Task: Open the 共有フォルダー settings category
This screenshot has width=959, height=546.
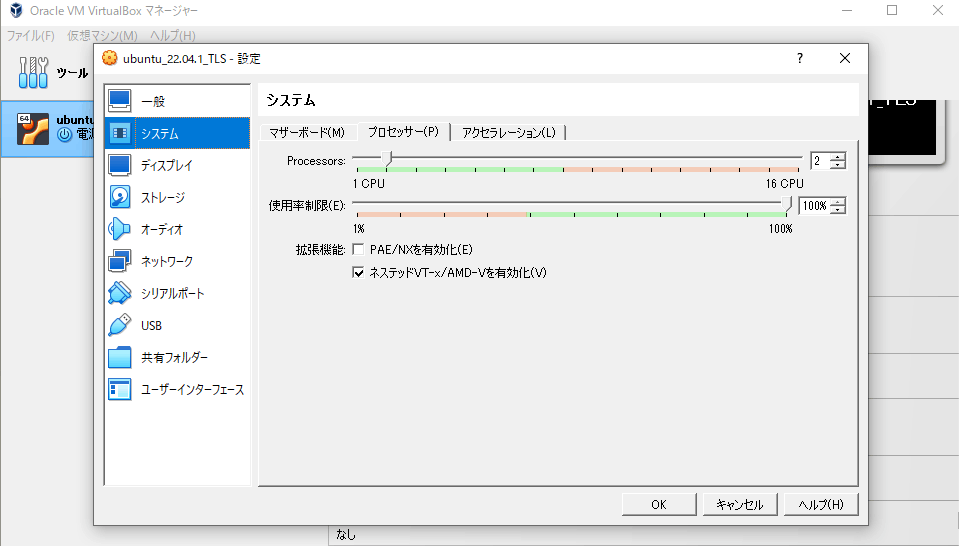Action: [177, 357]
